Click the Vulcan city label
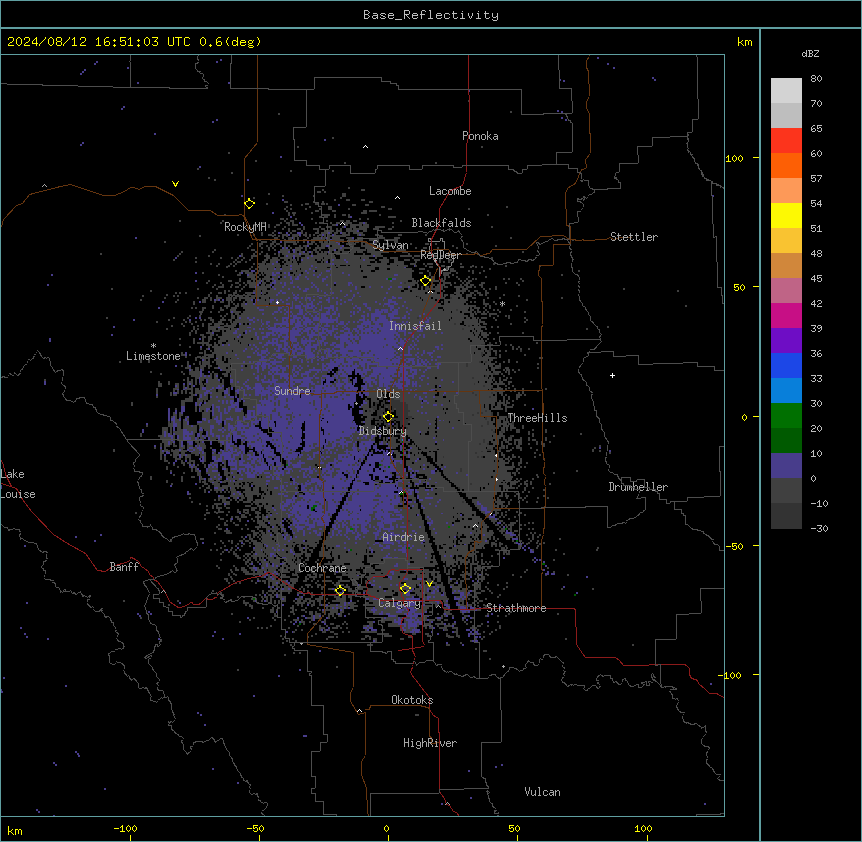This screenshot has height=842, width=862. [543, 792]
